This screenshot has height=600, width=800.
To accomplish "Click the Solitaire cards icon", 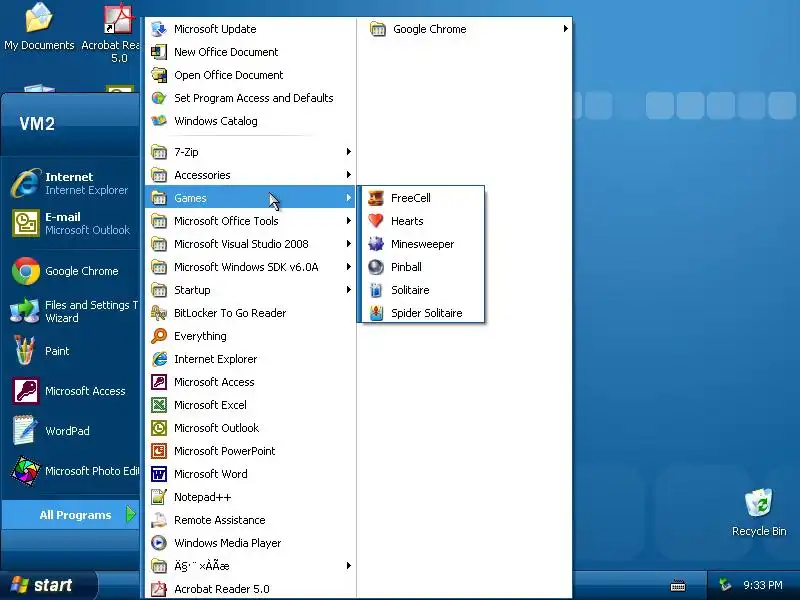I will (376, 290).
